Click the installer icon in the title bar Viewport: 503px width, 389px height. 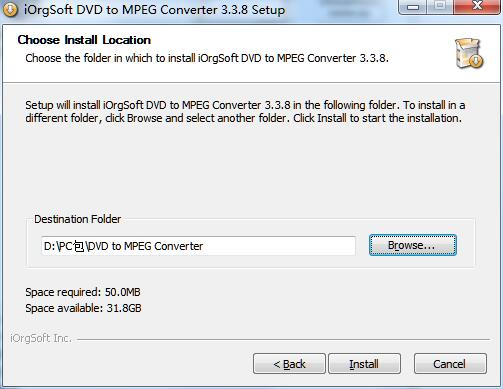(x=10, y=9)
